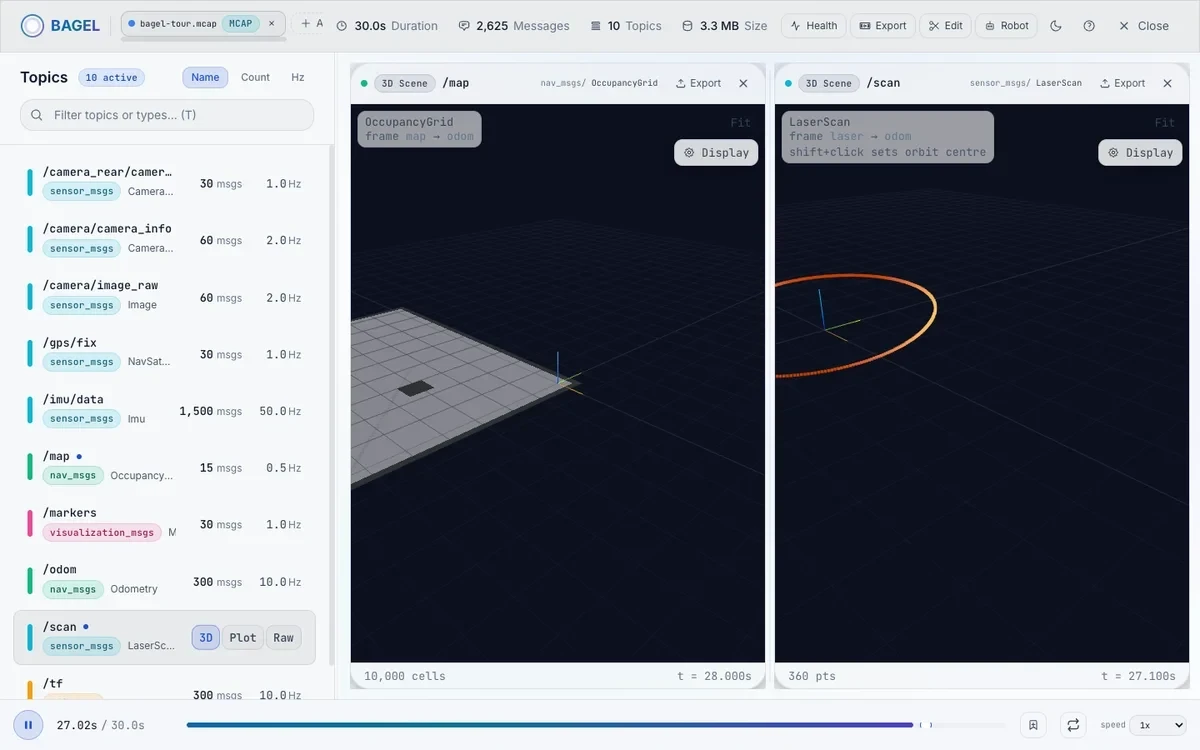Click the 1,500 msgs count for /imu/data
This screenshot has width=1200, height=750.
(x=210, y=411)
